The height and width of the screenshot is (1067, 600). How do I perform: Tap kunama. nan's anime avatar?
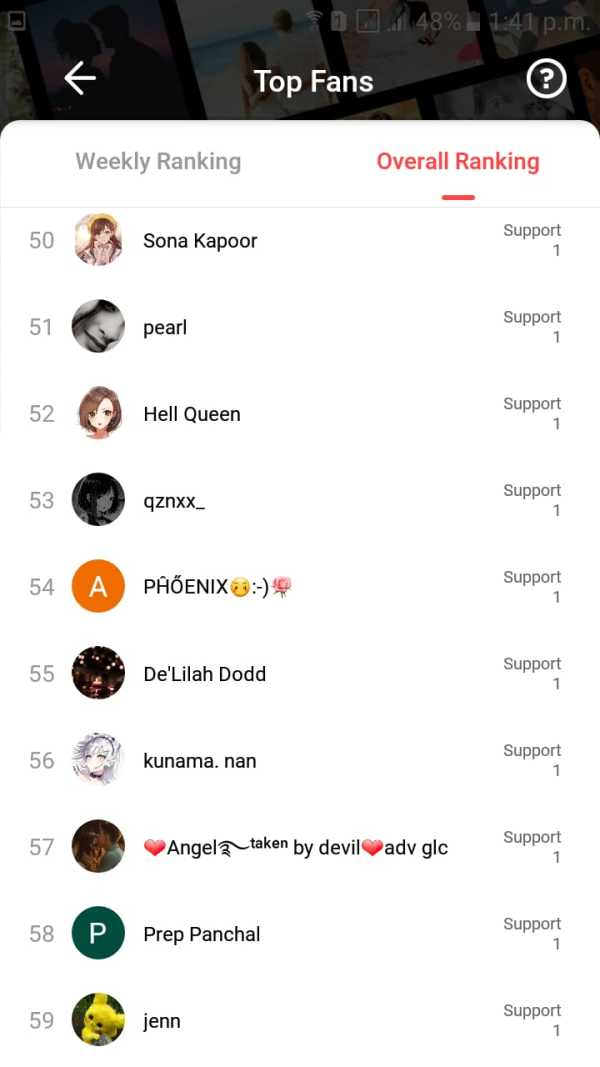point(98,760)
